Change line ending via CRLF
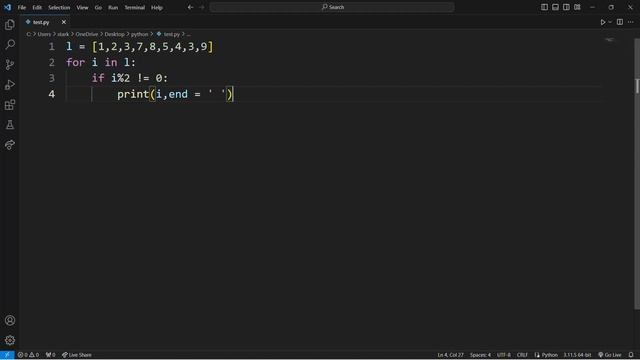The height and width of the screenshot is (360, 640). (x=522, y=355)
